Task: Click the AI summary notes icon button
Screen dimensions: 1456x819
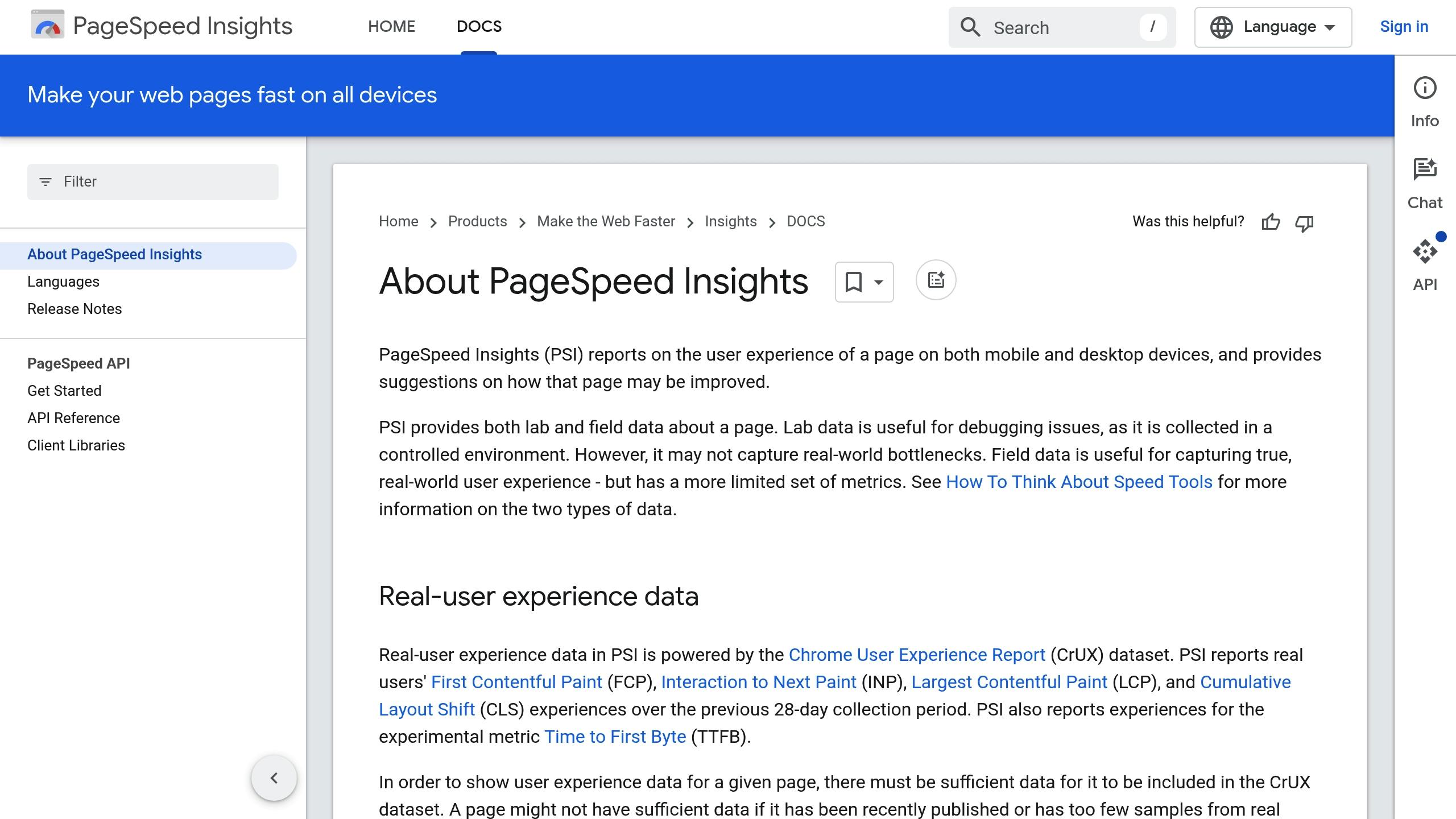Action: (x=936, y=280)
